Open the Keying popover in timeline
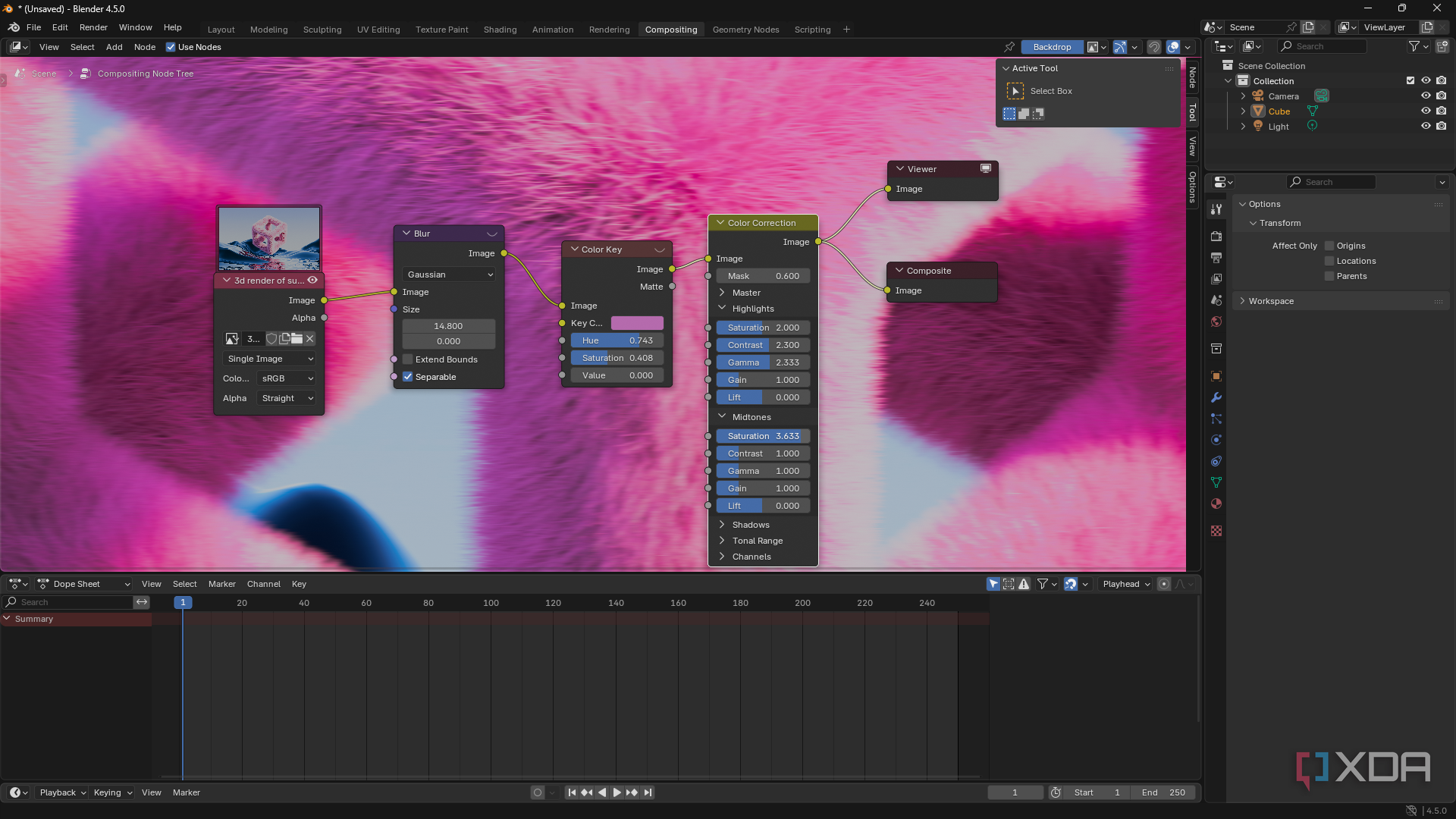 click(112, 792)
